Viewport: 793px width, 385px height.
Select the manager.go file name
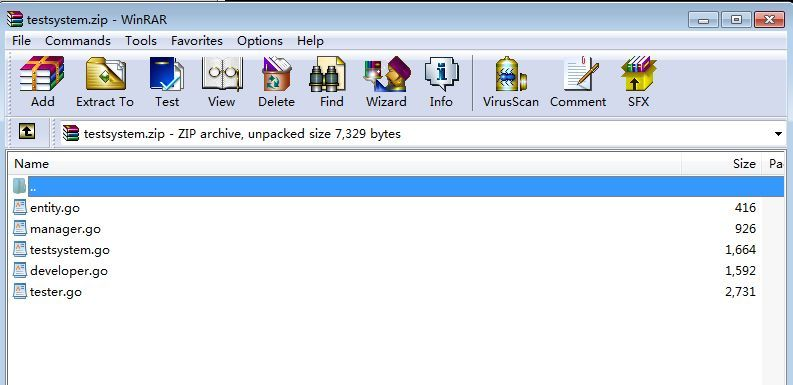tap(65, 229)
